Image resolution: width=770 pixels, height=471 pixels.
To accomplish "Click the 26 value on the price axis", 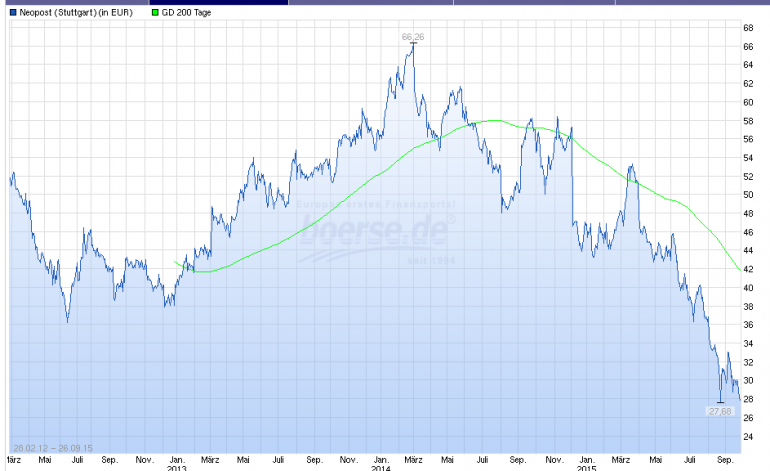I will 748,417.
